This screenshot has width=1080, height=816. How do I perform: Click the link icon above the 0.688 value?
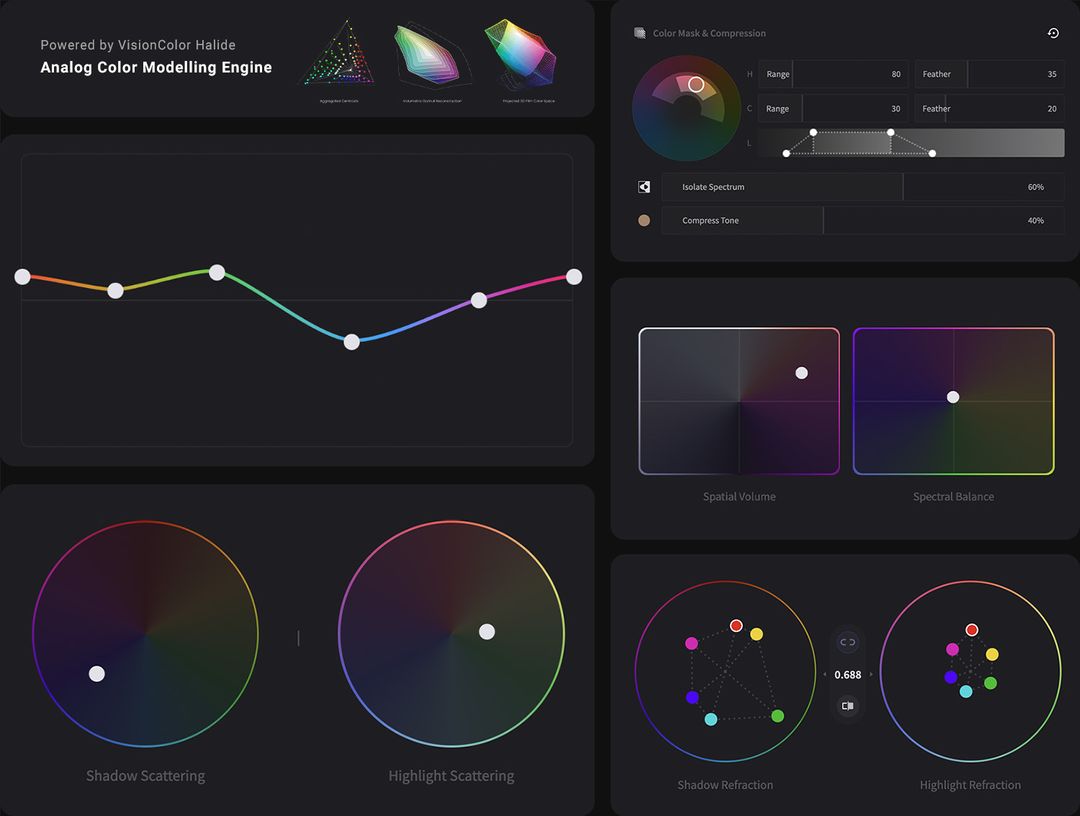point(847,642)
